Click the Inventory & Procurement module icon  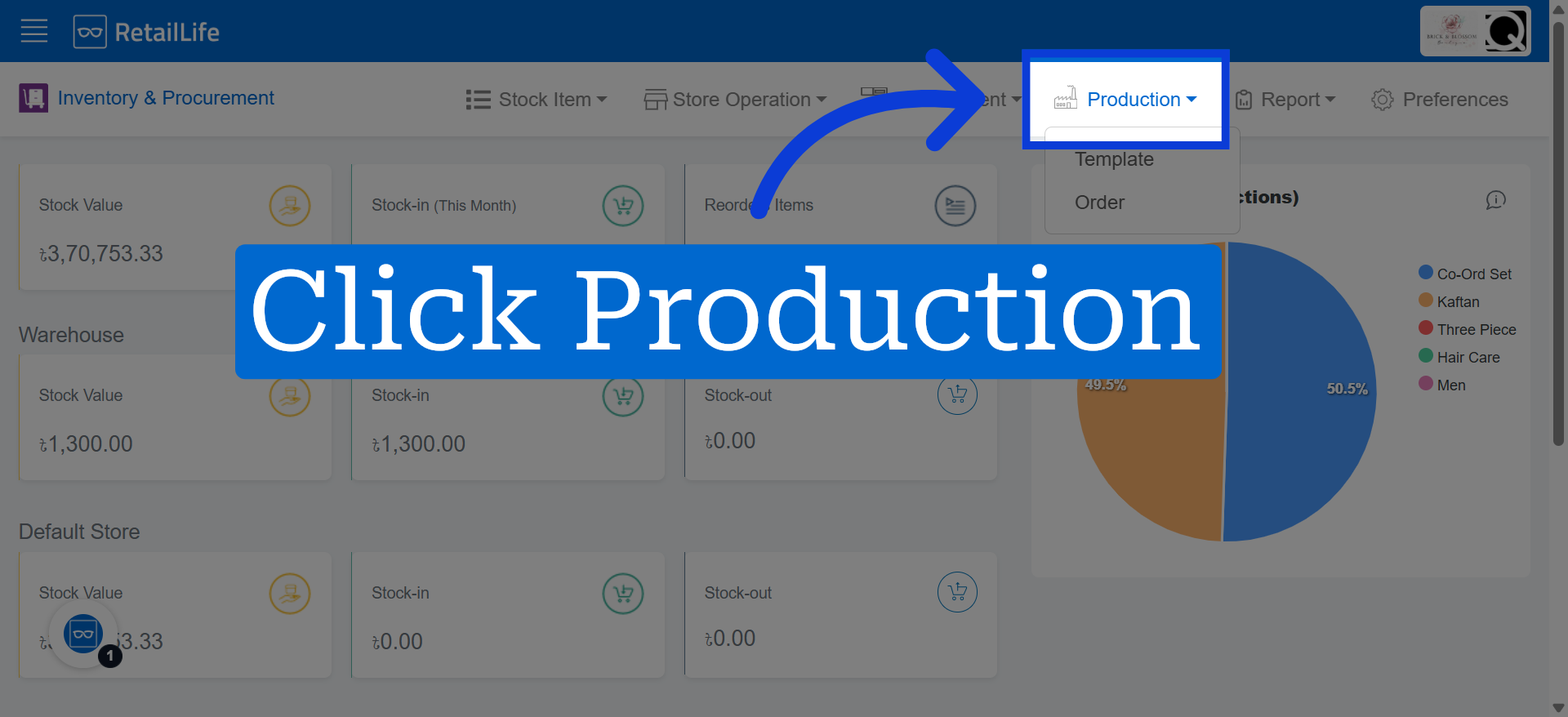(x=33, y=98)
